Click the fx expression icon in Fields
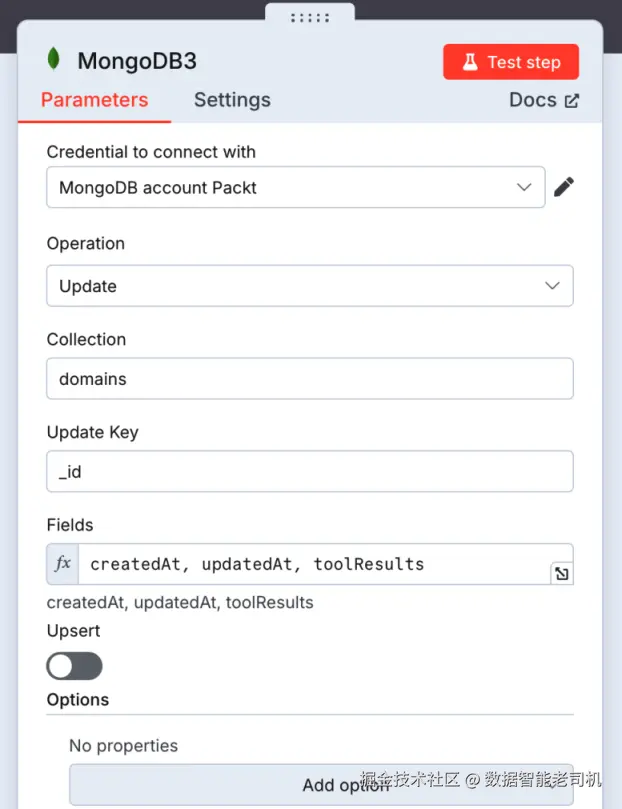This screenshot has width=622, height=809. 63,564
